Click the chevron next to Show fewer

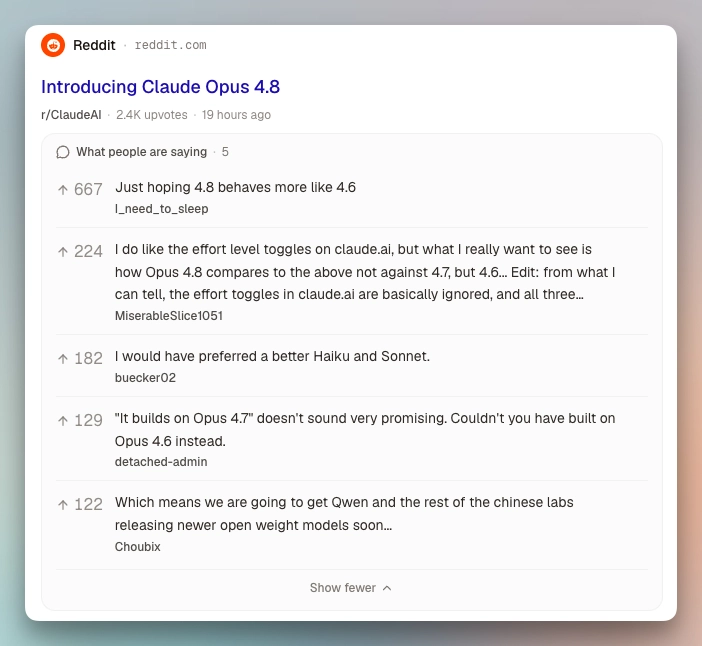click(387, 588)
